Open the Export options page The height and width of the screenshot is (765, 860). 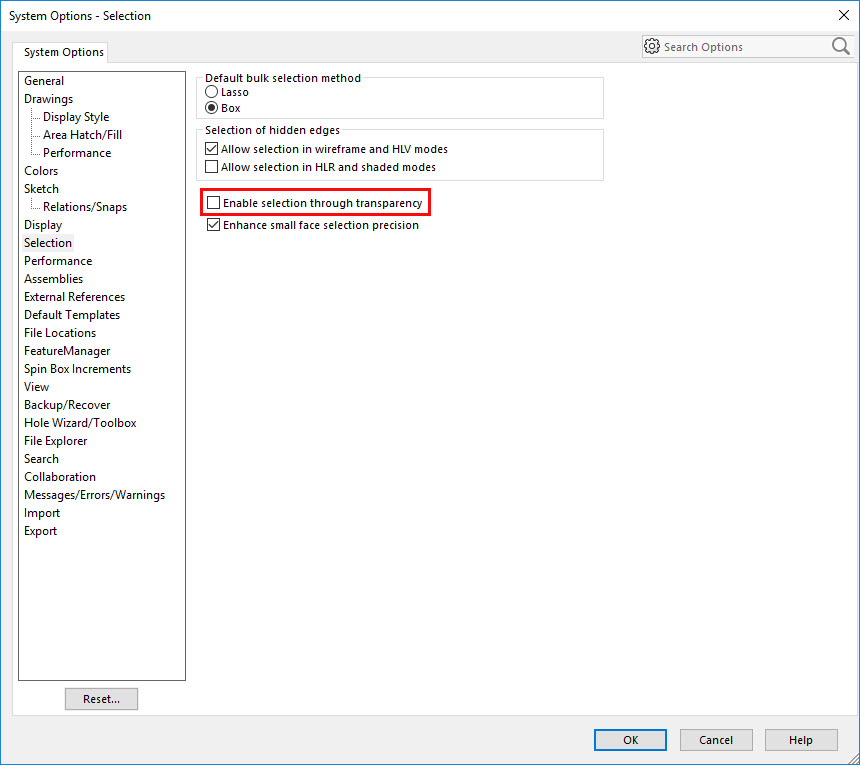40,530
